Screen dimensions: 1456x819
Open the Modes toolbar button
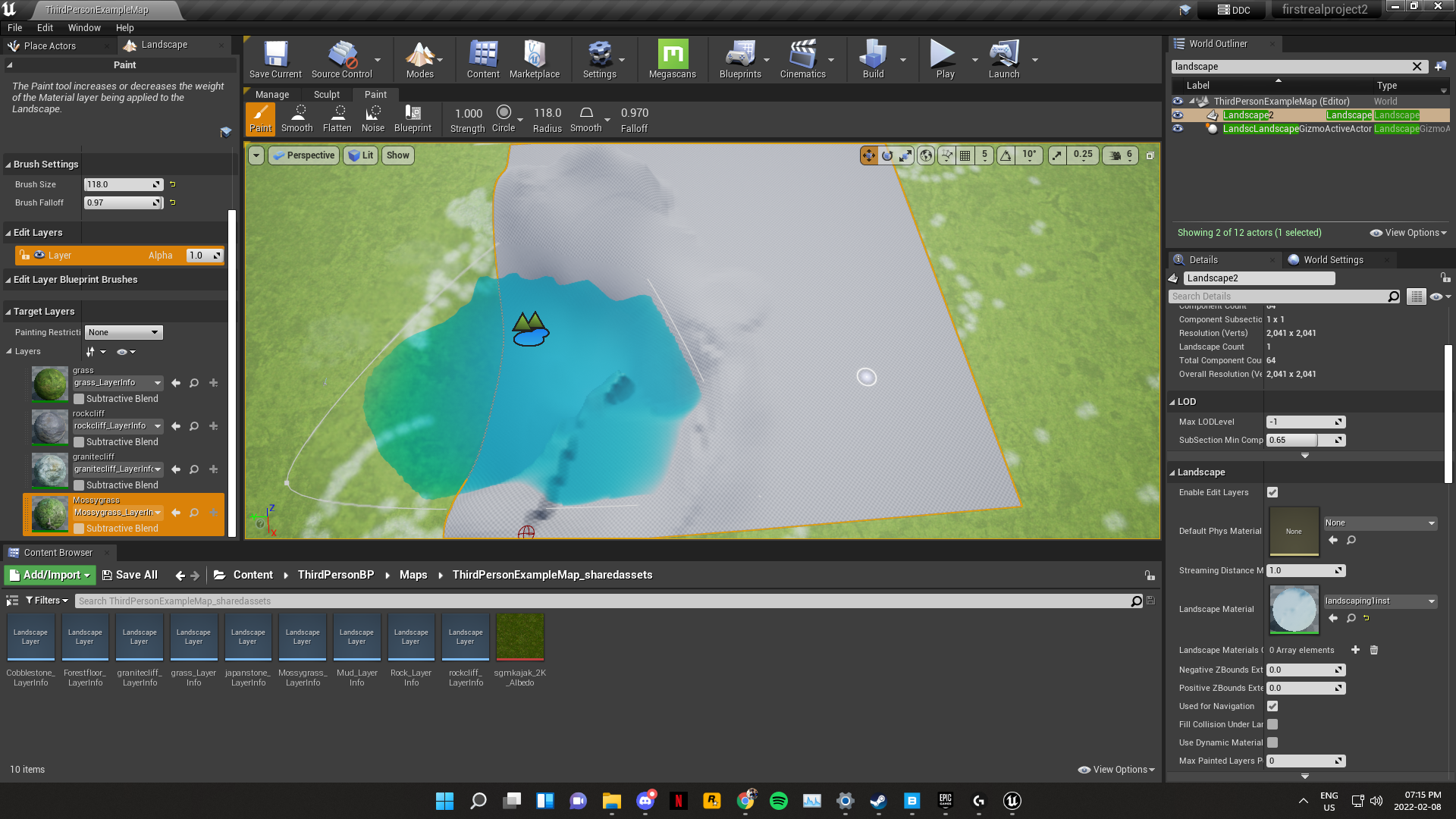point(419,59)
